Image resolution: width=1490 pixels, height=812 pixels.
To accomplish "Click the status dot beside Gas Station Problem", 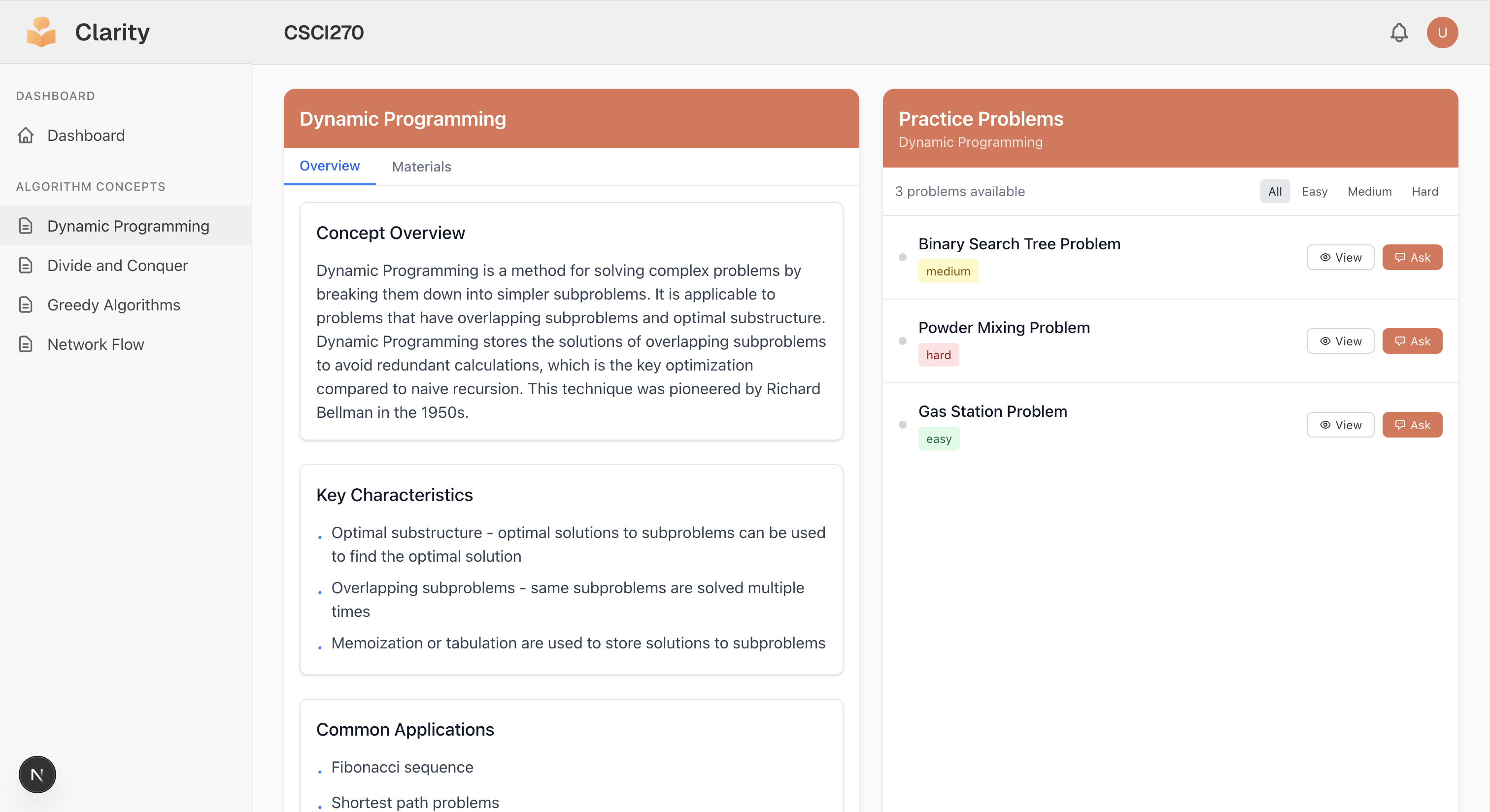I will (902, 425).
